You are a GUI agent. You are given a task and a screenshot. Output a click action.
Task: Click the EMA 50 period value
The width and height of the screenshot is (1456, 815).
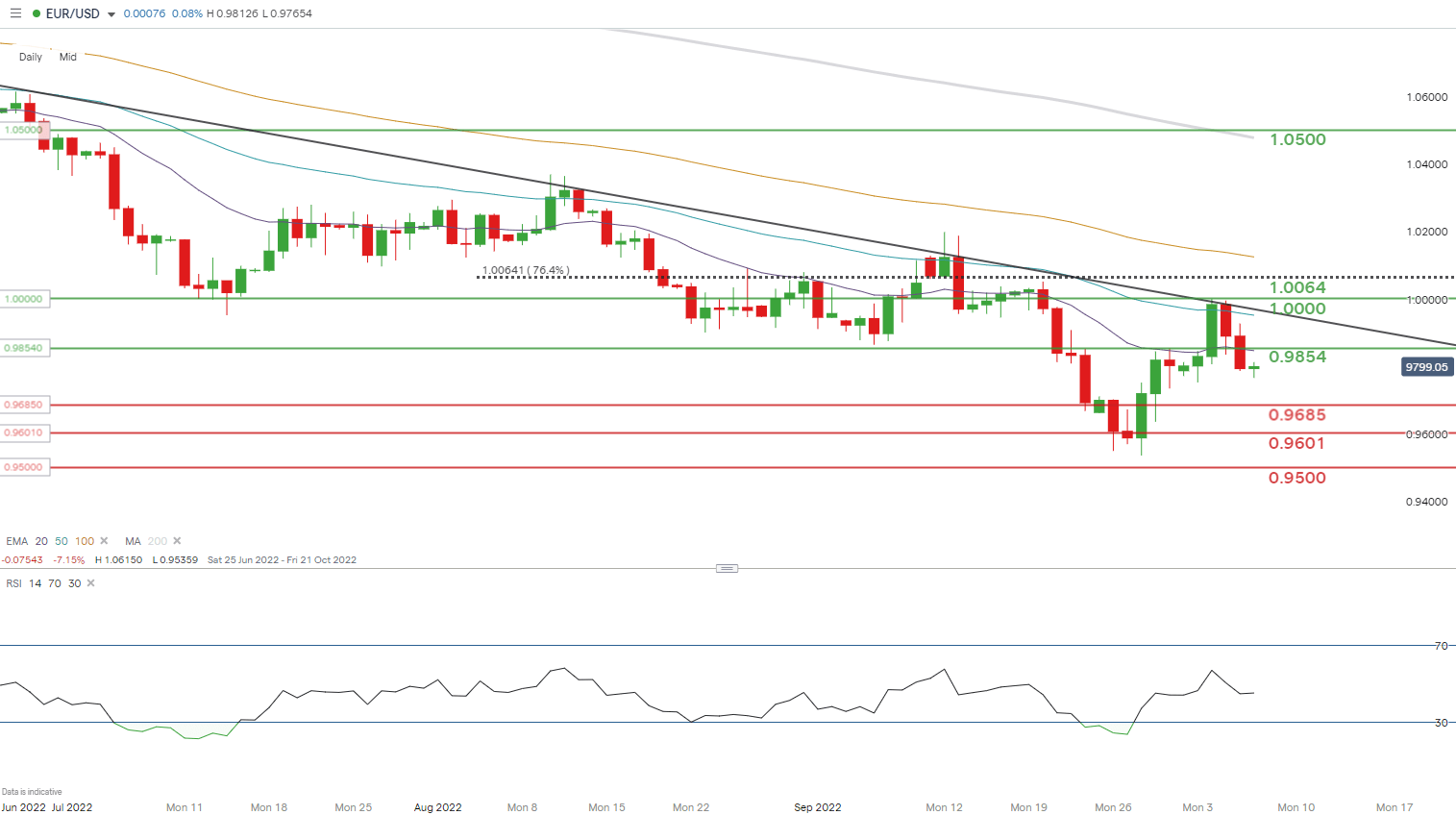[x=62, y=541]
